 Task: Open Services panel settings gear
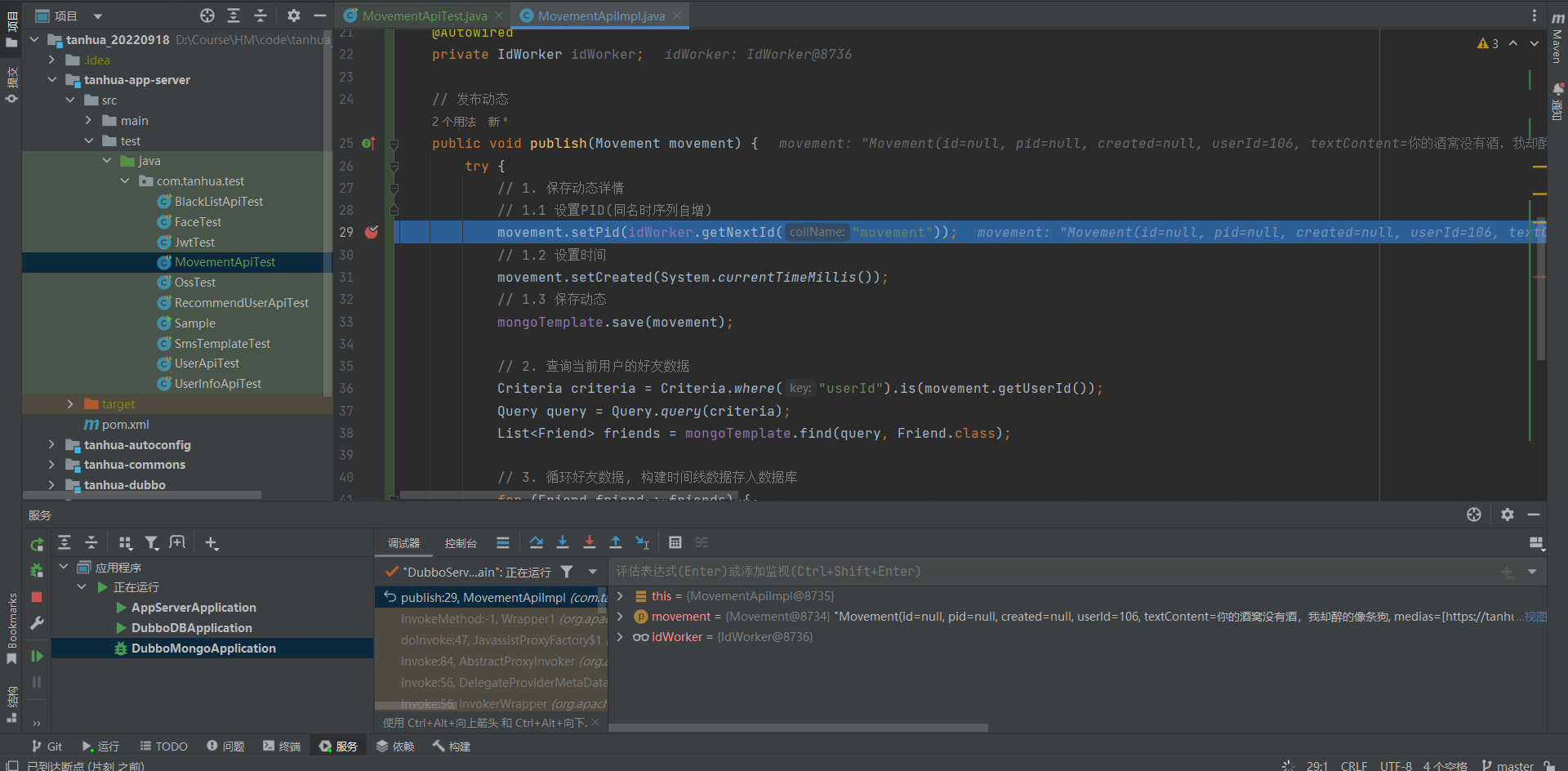tap(1508, 515)
